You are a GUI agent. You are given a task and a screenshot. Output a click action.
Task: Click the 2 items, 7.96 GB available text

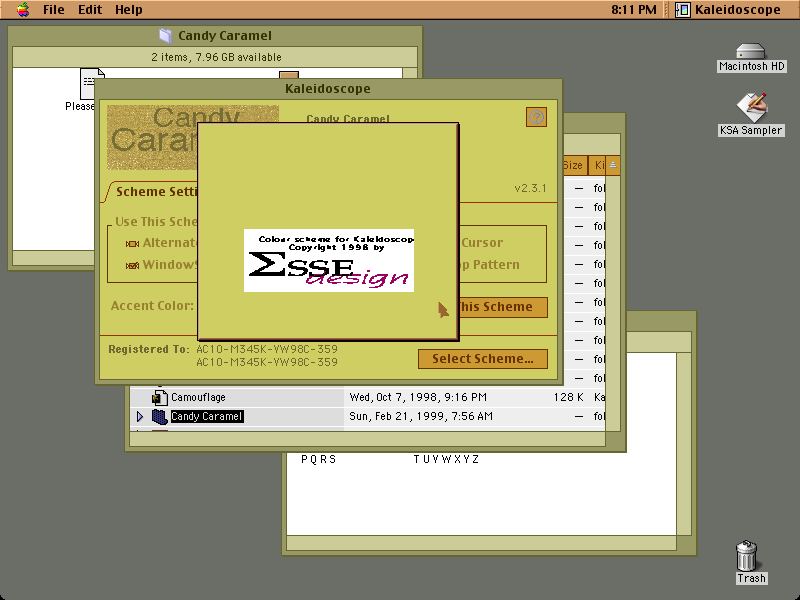click(216, 57)
